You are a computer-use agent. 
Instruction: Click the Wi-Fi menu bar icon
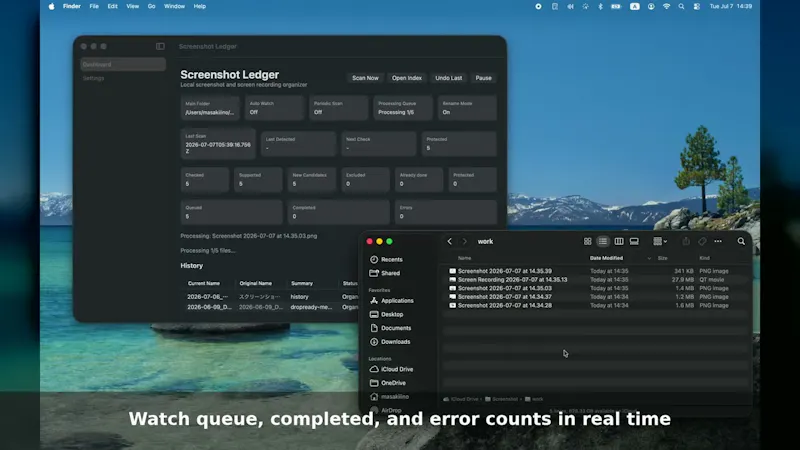666,6
